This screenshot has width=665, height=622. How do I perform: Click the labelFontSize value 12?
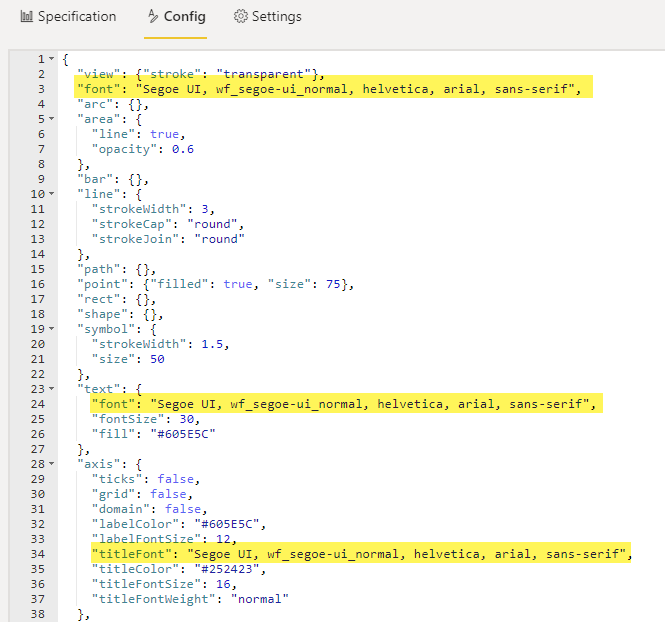pos(223,539)
